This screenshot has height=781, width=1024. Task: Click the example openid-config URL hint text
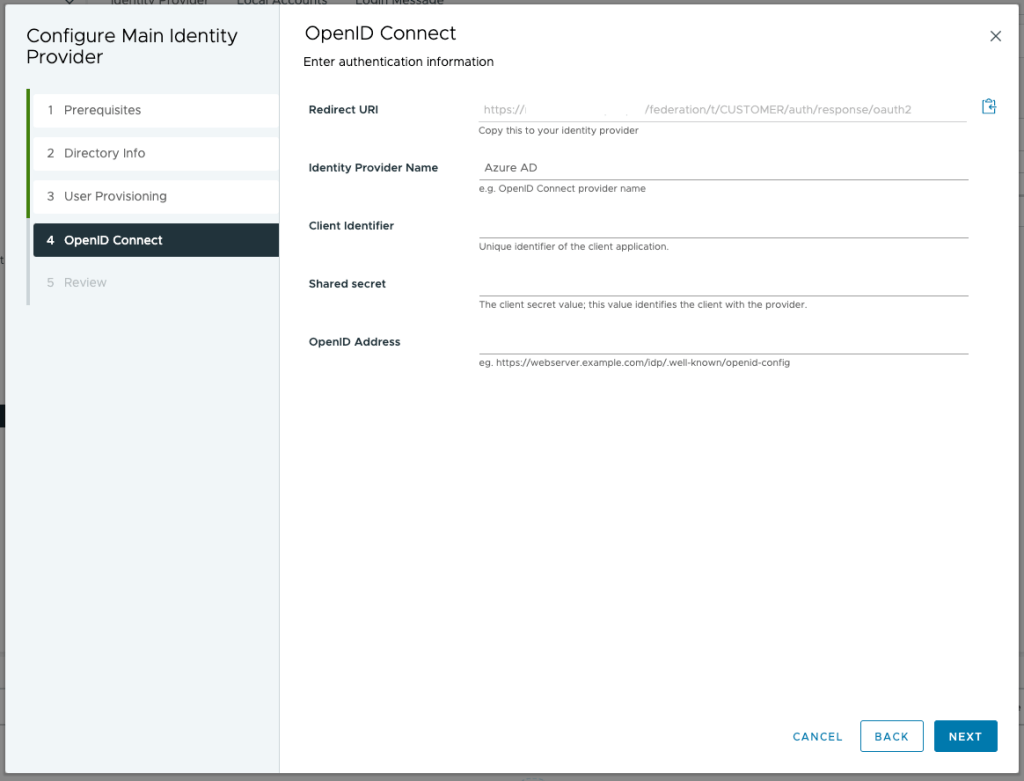(x=634, y=363)
